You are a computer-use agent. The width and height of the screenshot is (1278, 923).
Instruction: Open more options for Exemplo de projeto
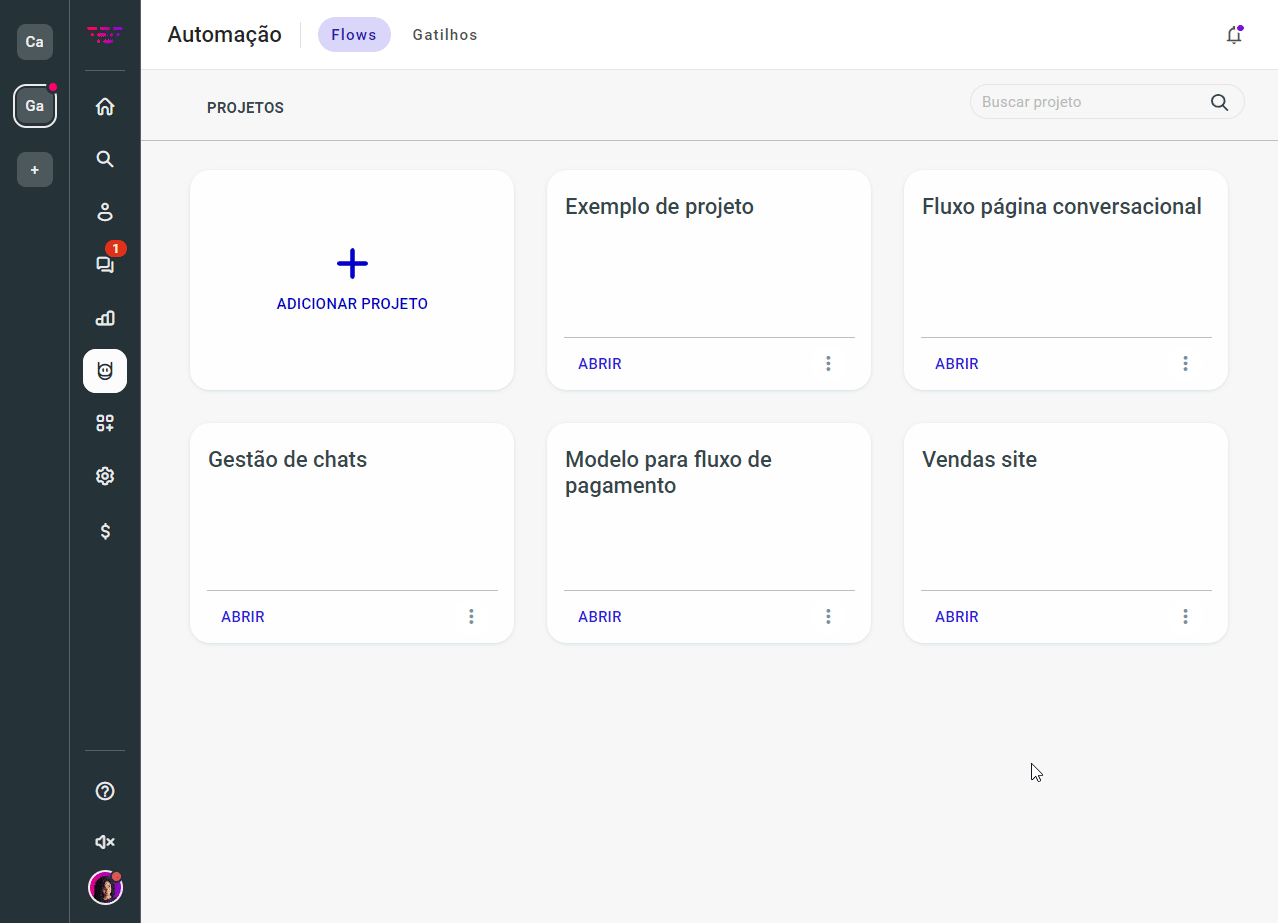tap(828, 364)
